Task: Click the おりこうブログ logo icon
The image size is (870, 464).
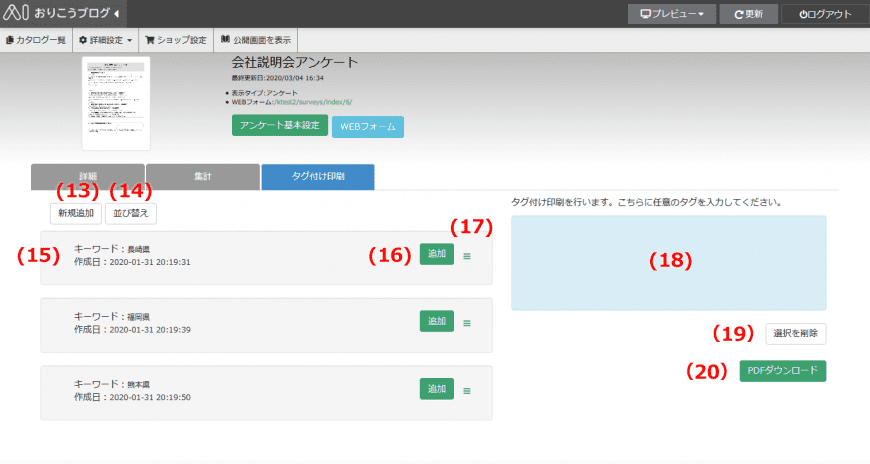Action: tap(16, 13)
